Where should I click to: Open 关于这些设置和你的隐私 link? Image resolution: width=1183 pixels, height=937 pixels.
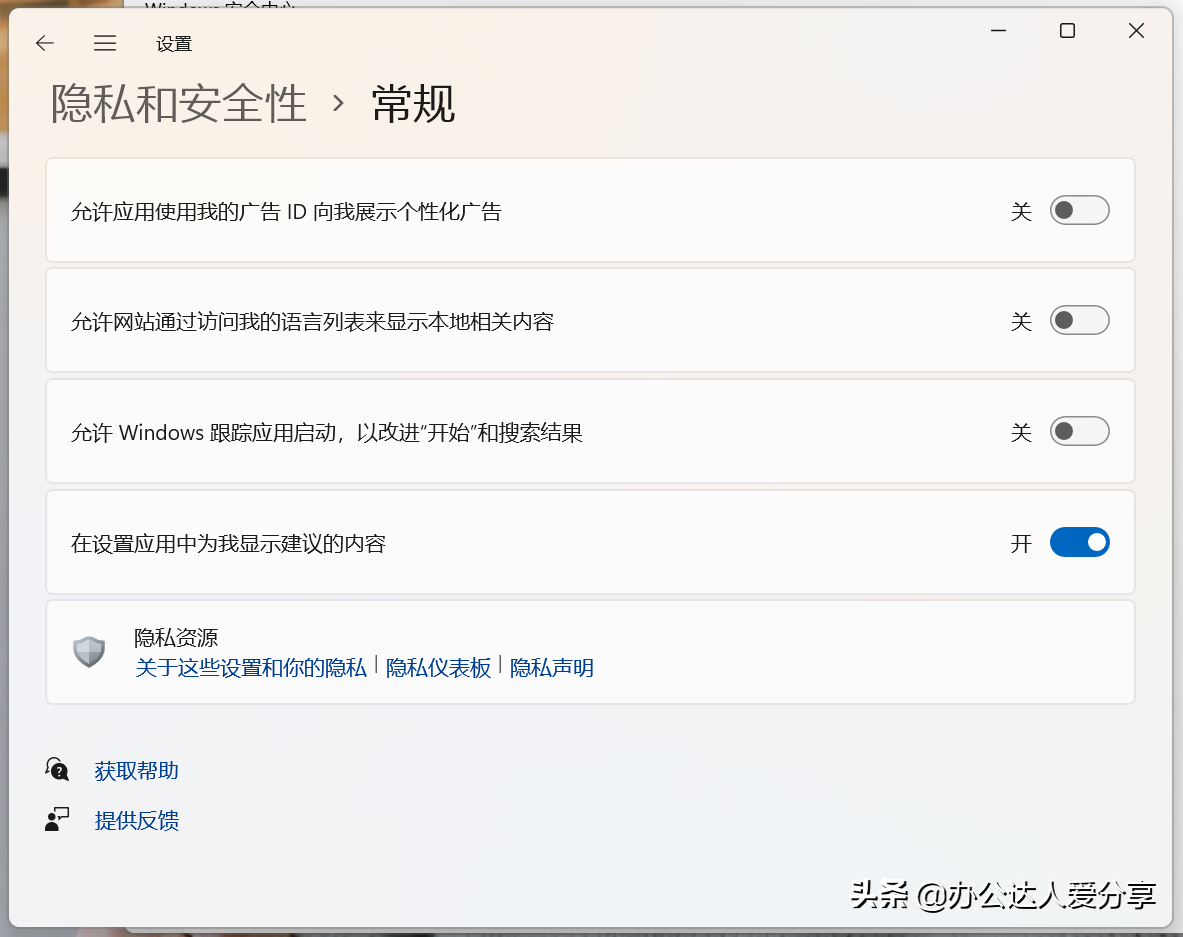pyautogui.click(x=250, y=668)
